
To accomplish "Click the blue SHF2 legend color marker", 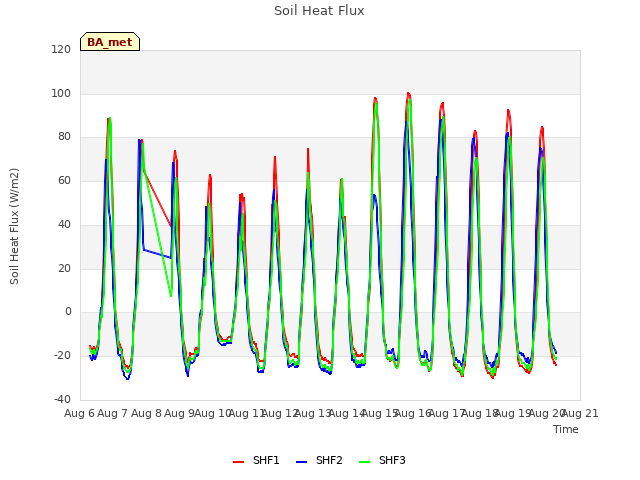I will coord(301,462).
